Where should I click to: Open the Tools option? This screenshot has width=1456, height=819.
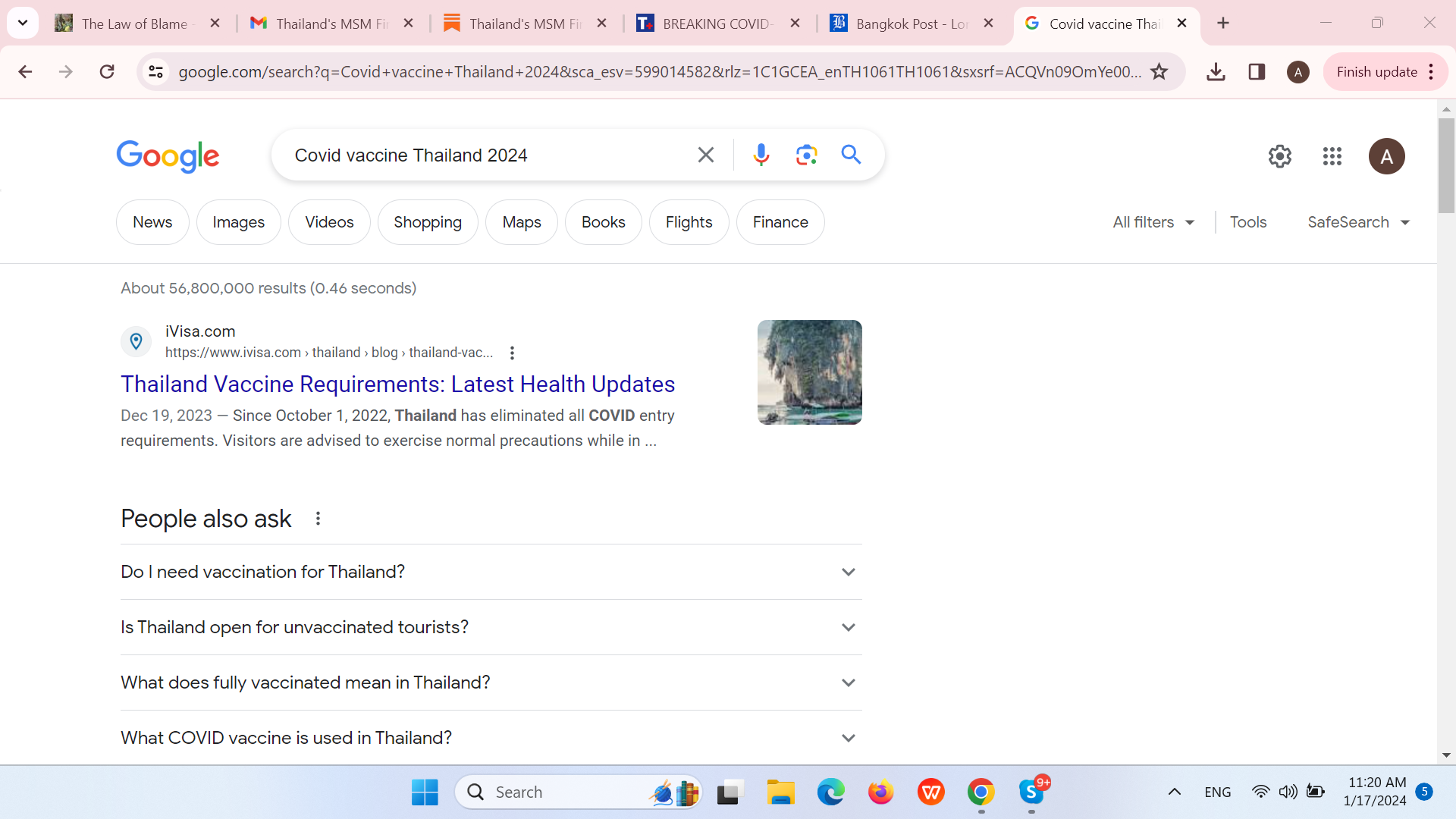1248,222
